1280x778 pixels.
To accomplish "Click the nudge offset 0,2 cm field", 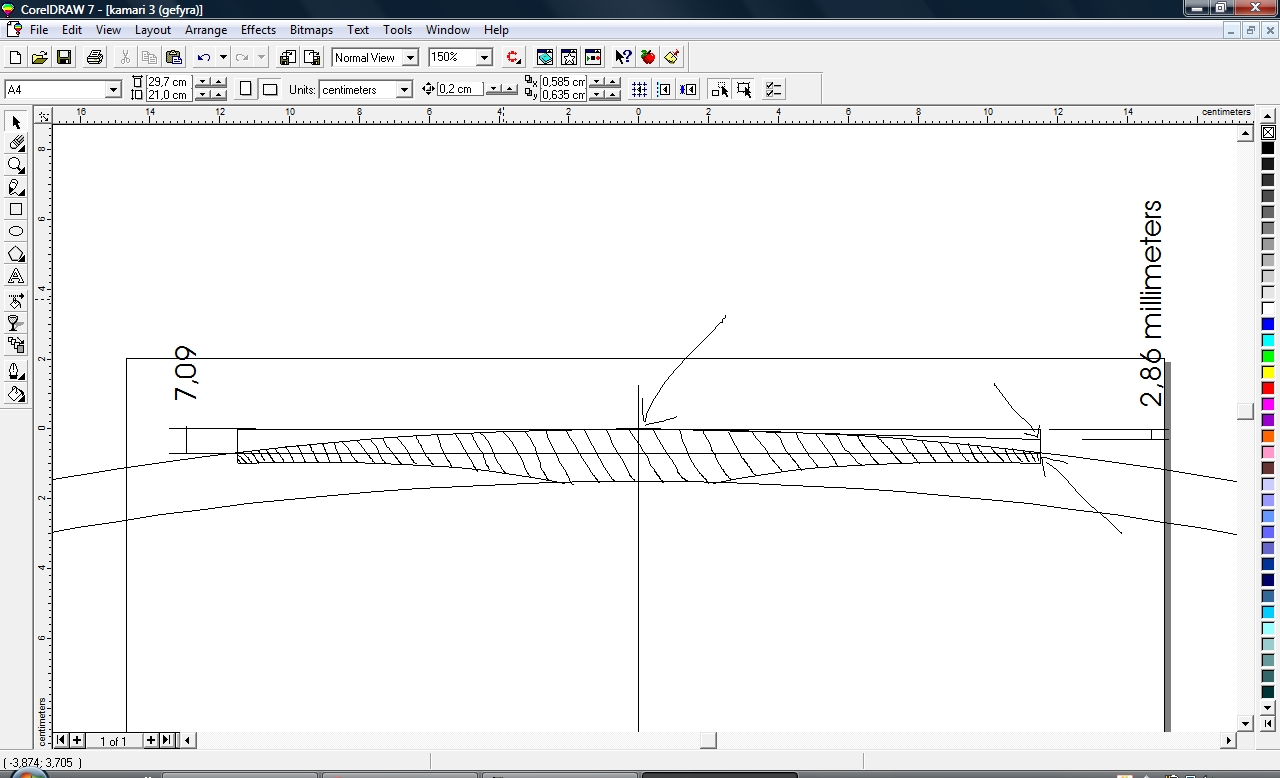I will [460, 90].
